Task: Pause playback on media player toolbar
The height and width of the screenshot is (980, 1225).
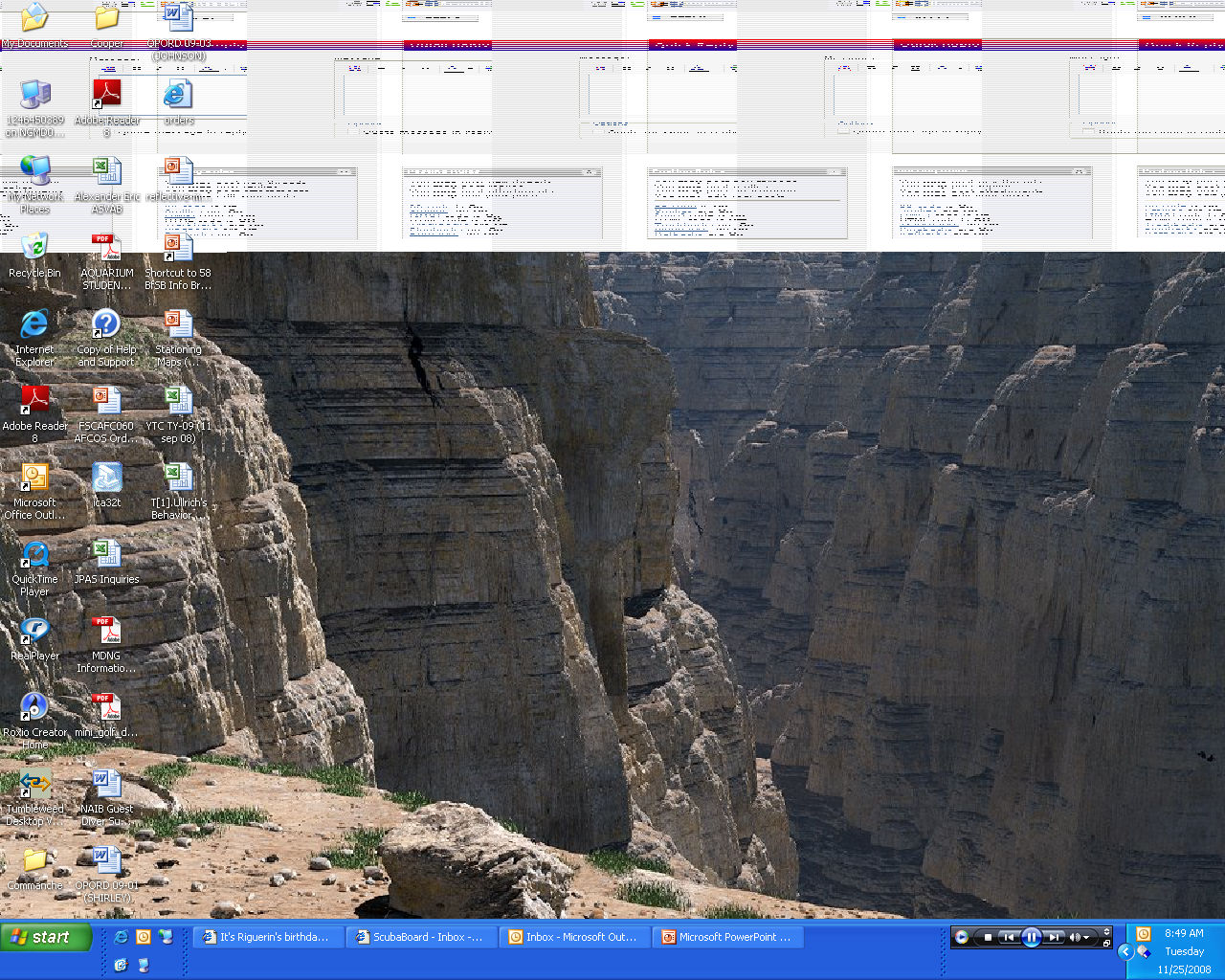Action: 1031,937
